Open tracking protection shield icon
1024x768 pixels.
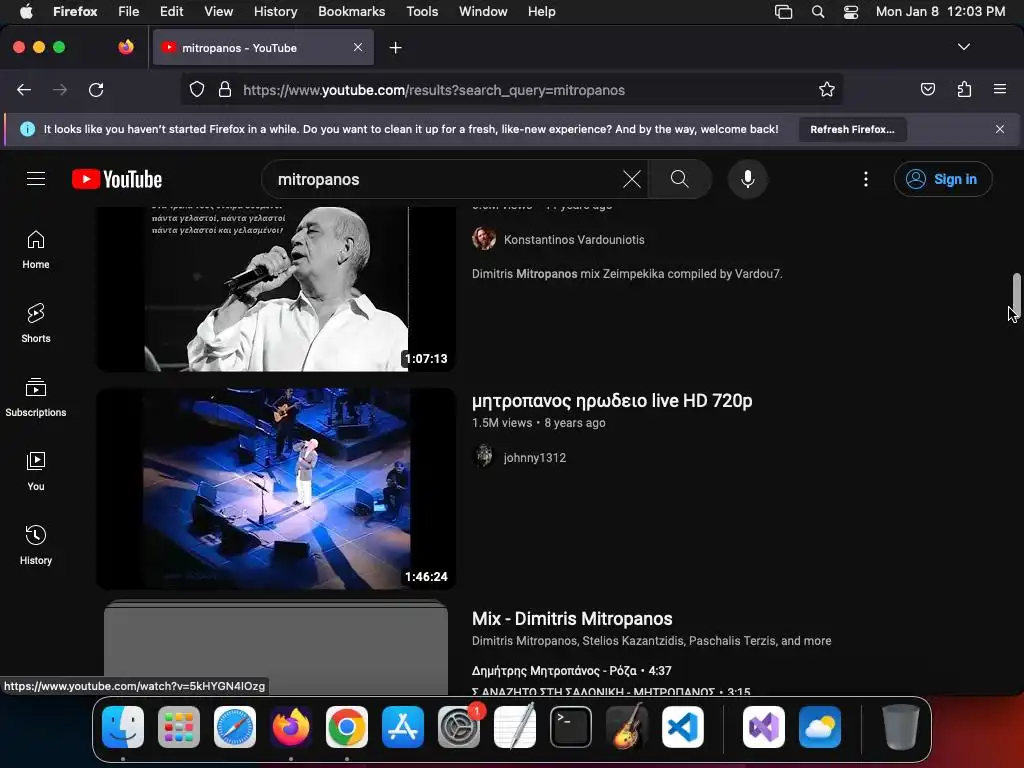click(197, 89)
